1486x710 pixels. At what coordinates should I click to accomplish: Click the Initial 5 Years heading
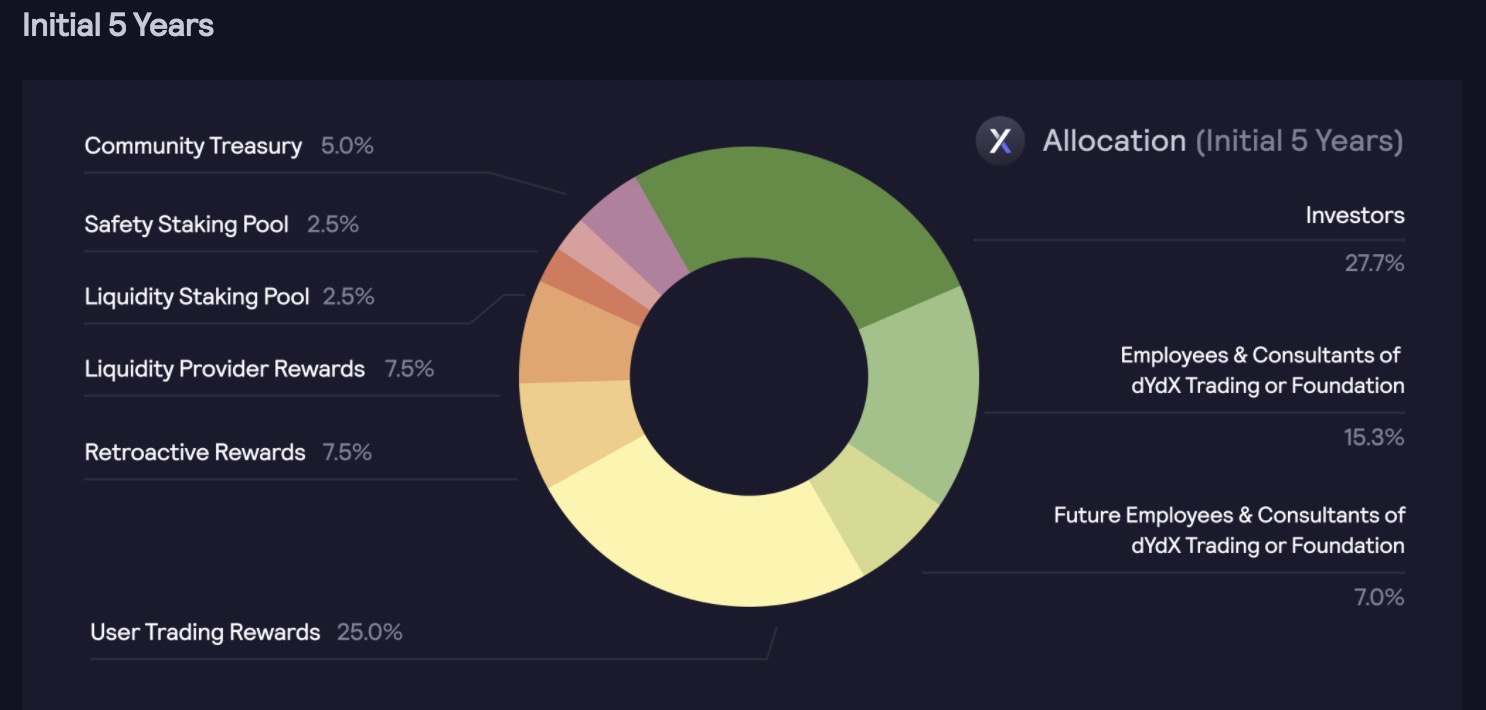tap(118, 25)
